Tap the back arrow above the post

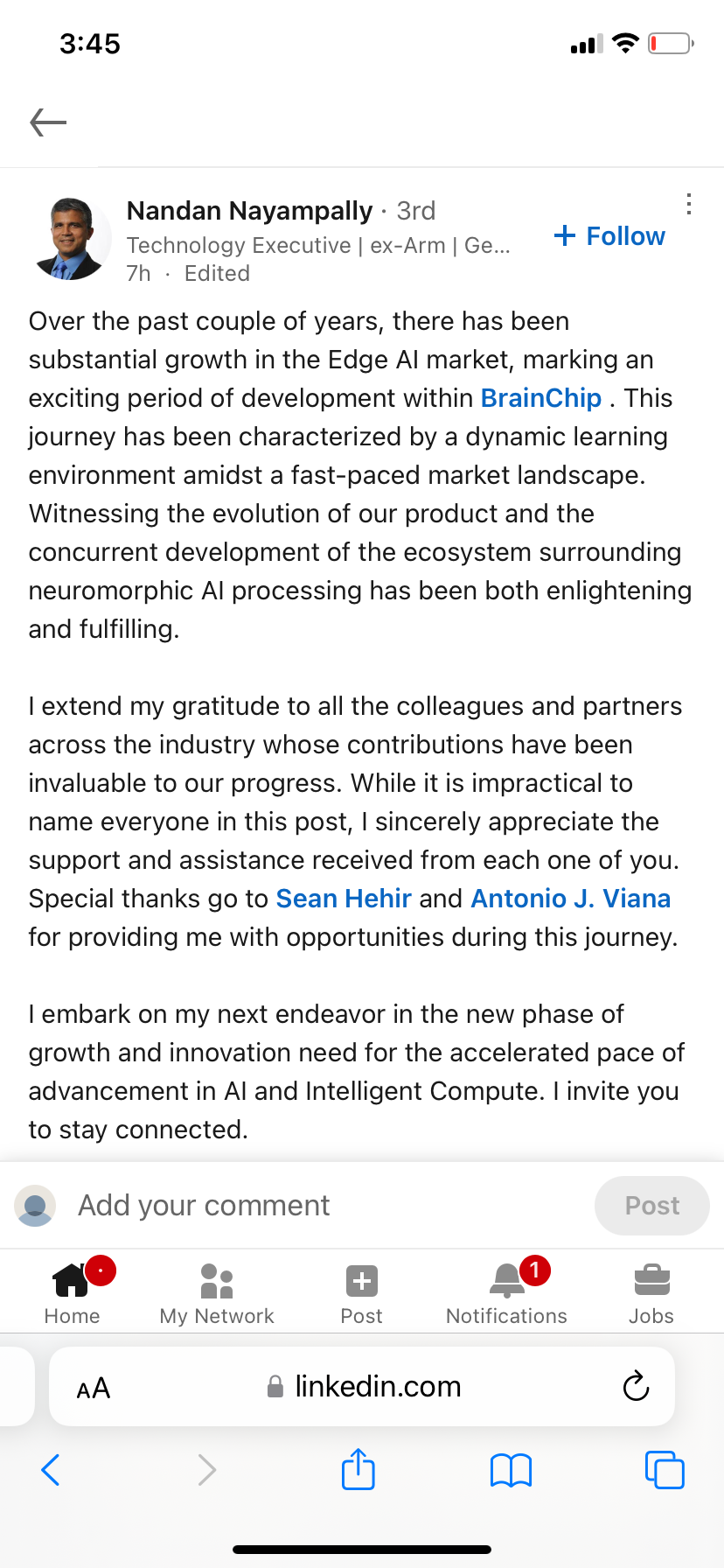coord(48,122)
